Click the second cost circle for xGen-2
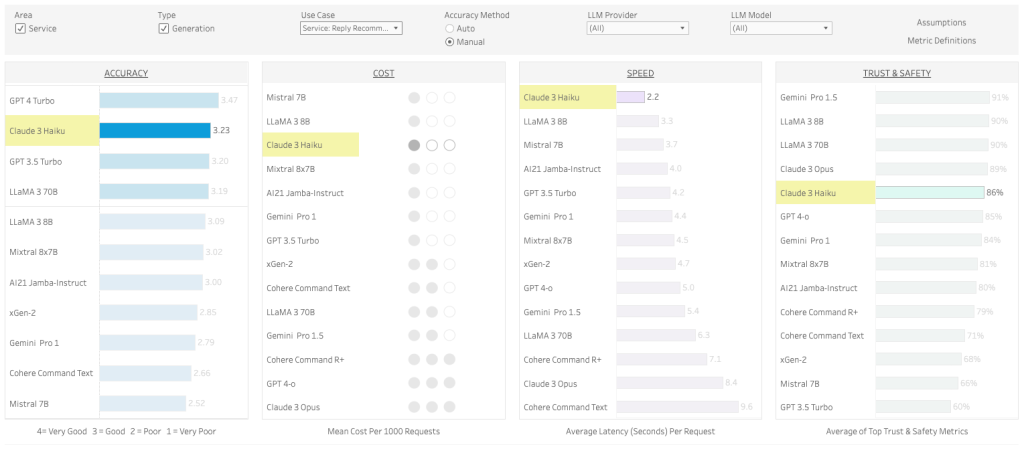1024x449 pixels. (x=432, y=264)
